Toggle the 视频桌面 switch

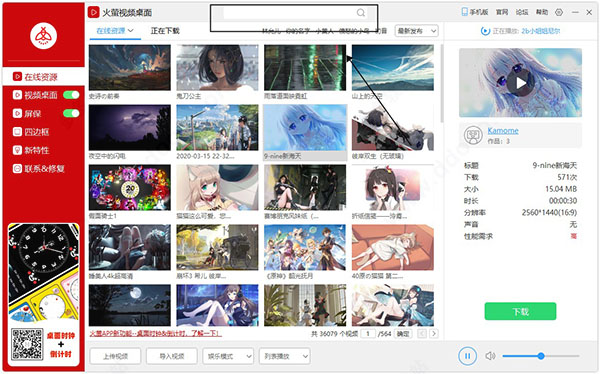tap(71, 95)
